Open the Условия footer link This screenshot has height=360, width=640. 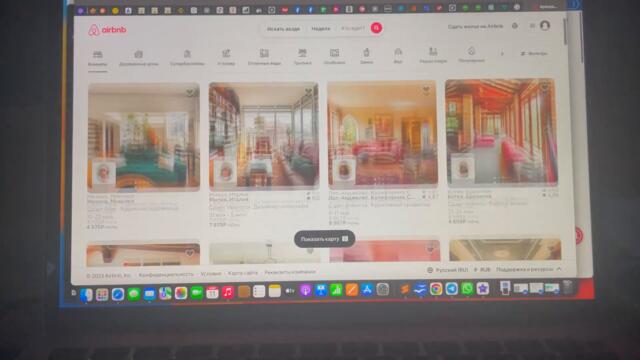pos(211,273)
